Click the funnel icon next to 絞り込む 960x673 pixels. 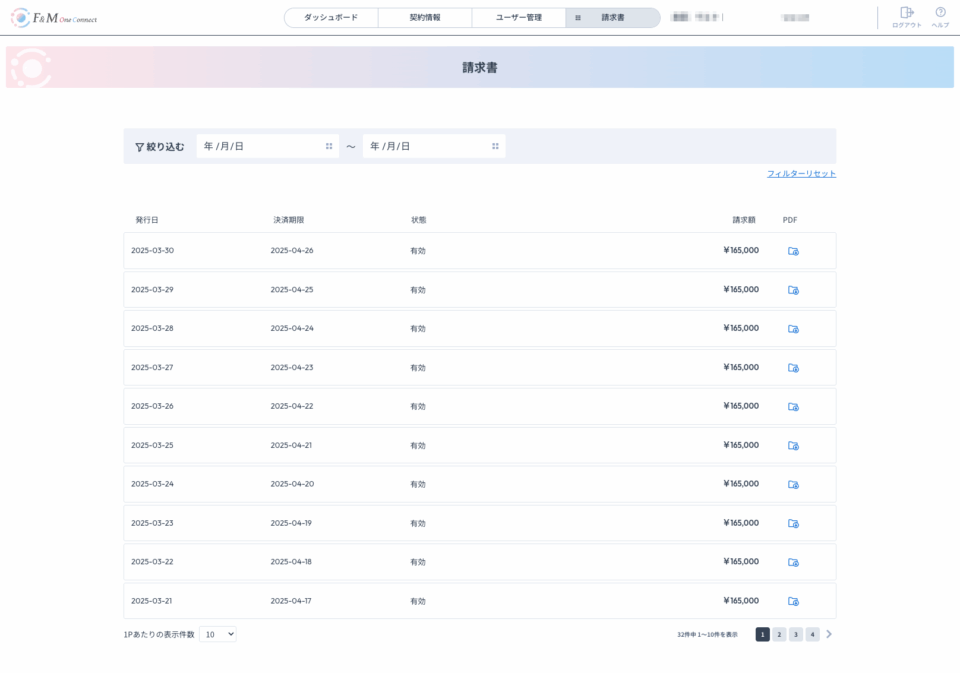(139, 145)
